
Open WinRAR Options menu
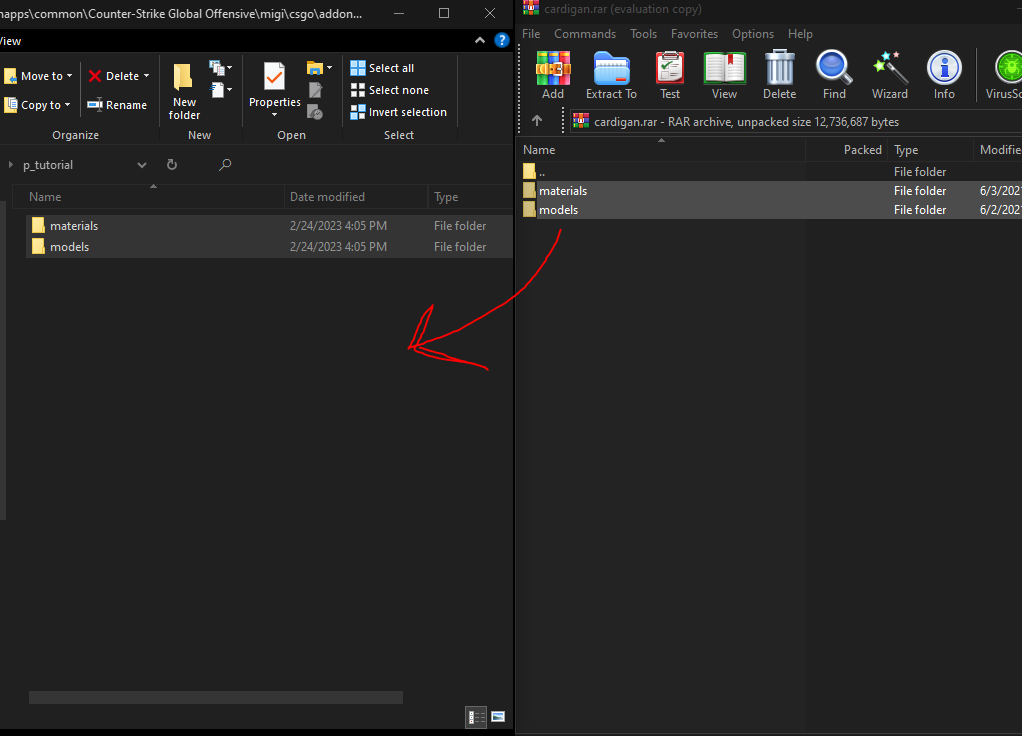(x=753, y=34)
